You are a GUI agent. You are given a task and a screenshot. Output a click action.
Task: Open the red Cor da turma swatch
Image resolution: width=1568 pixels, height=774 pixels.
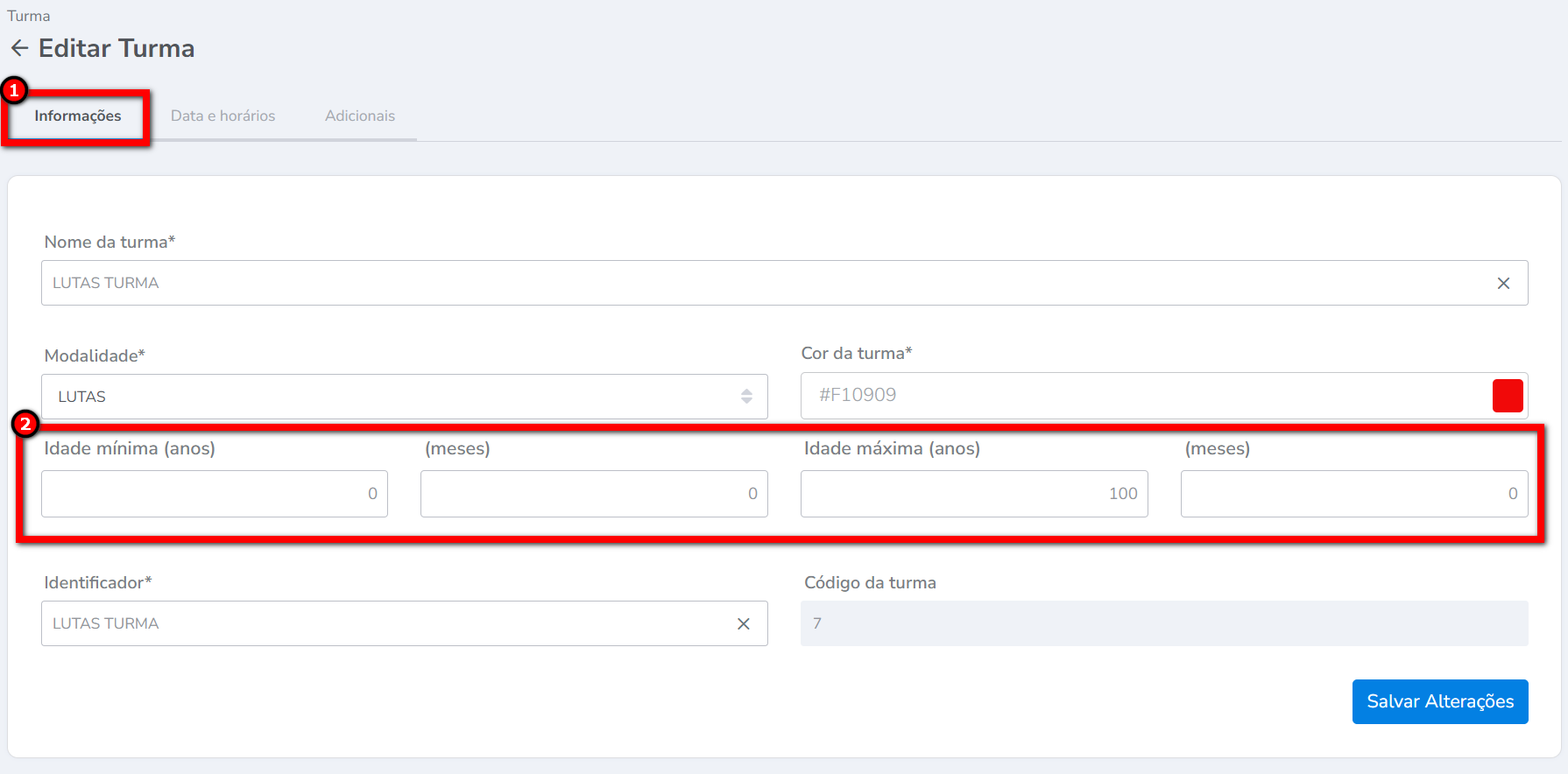(1507, 396)
